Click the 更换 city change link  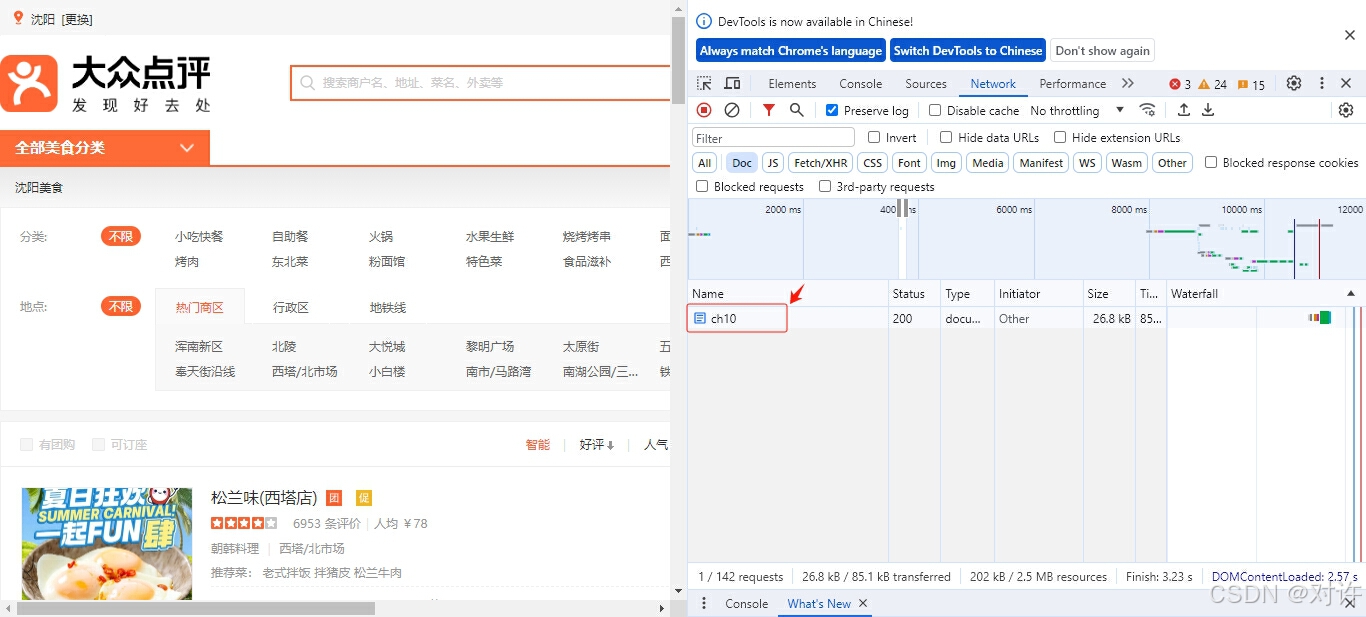(77, 19)
